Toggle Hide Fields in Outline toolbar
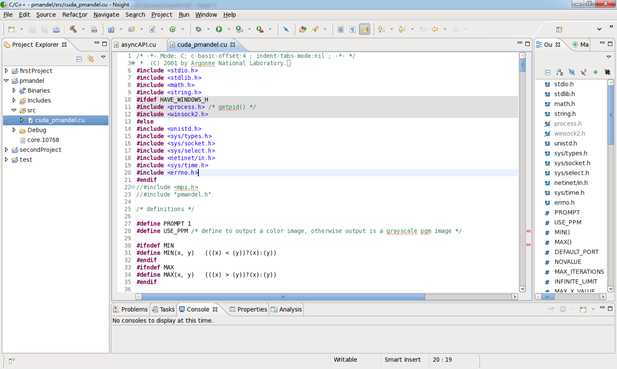617x369 pixels. click(571, 72)
